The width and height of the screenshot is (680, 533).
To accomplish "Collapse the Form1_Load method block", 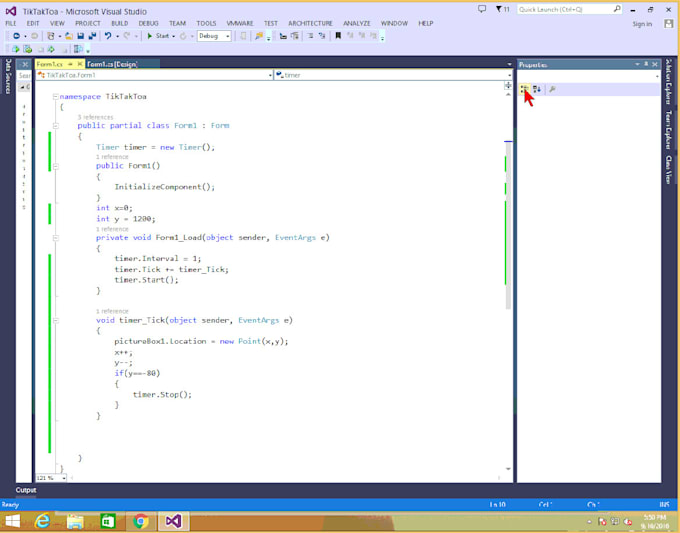I will [x=56, y=238].
